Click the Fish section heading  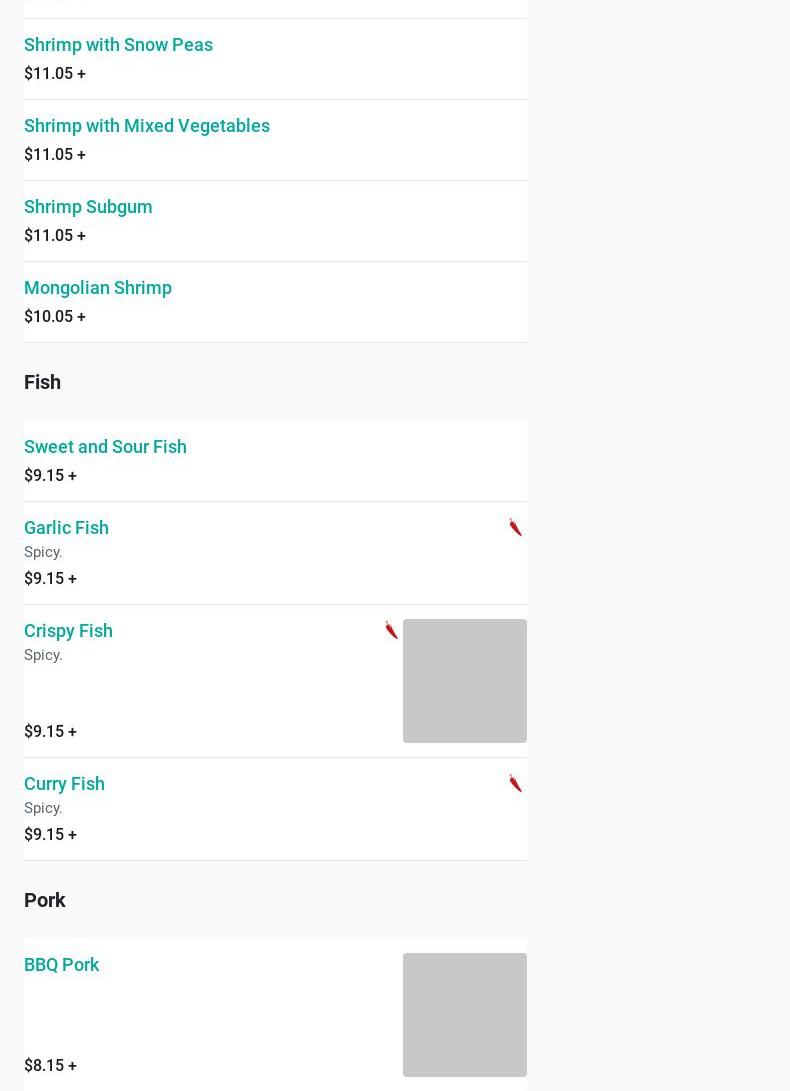point(42,382)
